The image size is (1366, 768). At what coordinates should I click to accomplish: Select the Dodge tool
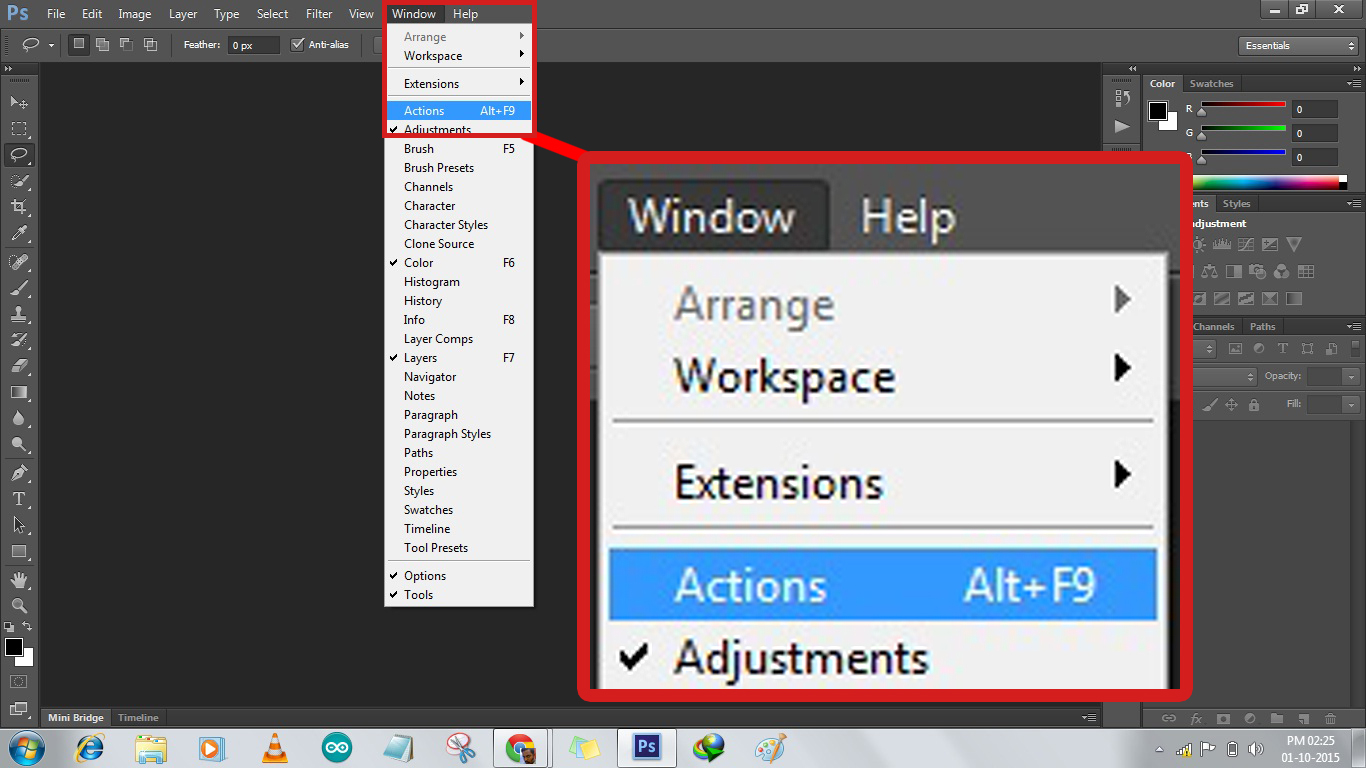tap(19, 445)
